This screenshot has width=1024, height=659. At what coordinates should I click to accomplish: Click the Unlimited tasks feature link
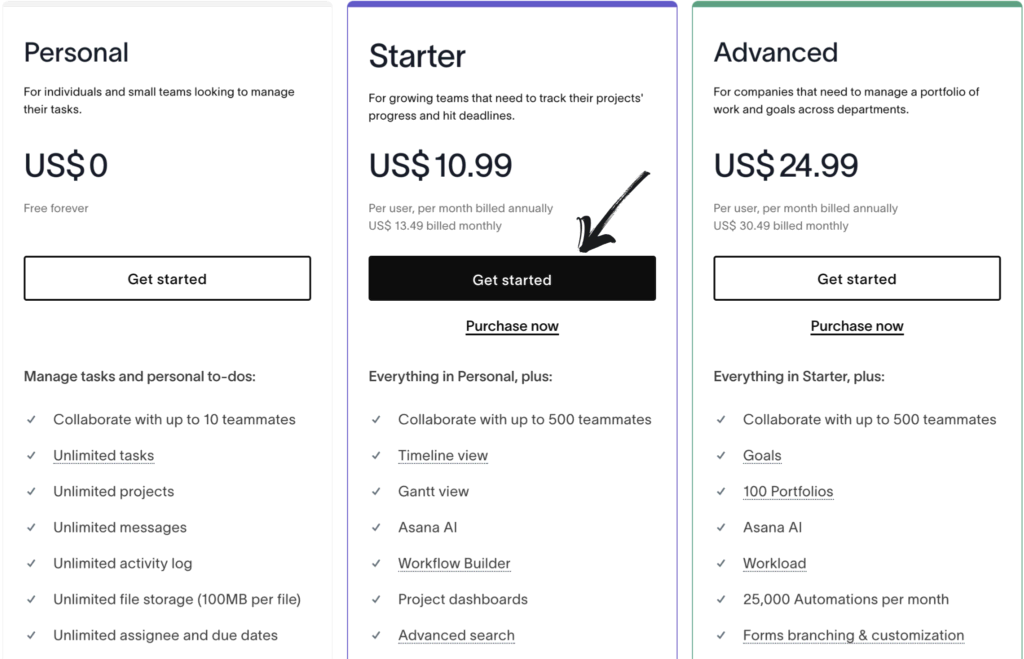(104, 456)
